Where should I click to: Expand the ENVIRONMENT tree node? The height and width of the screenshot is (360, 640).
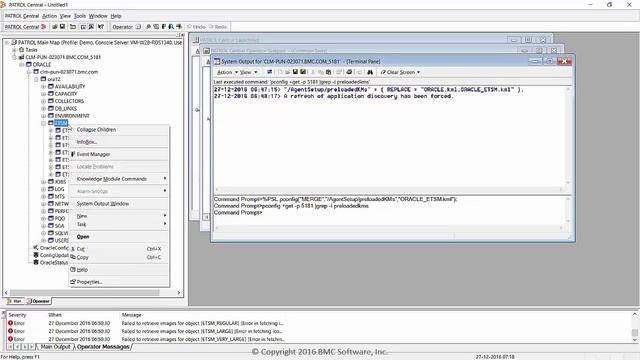[x=44, y=116]
